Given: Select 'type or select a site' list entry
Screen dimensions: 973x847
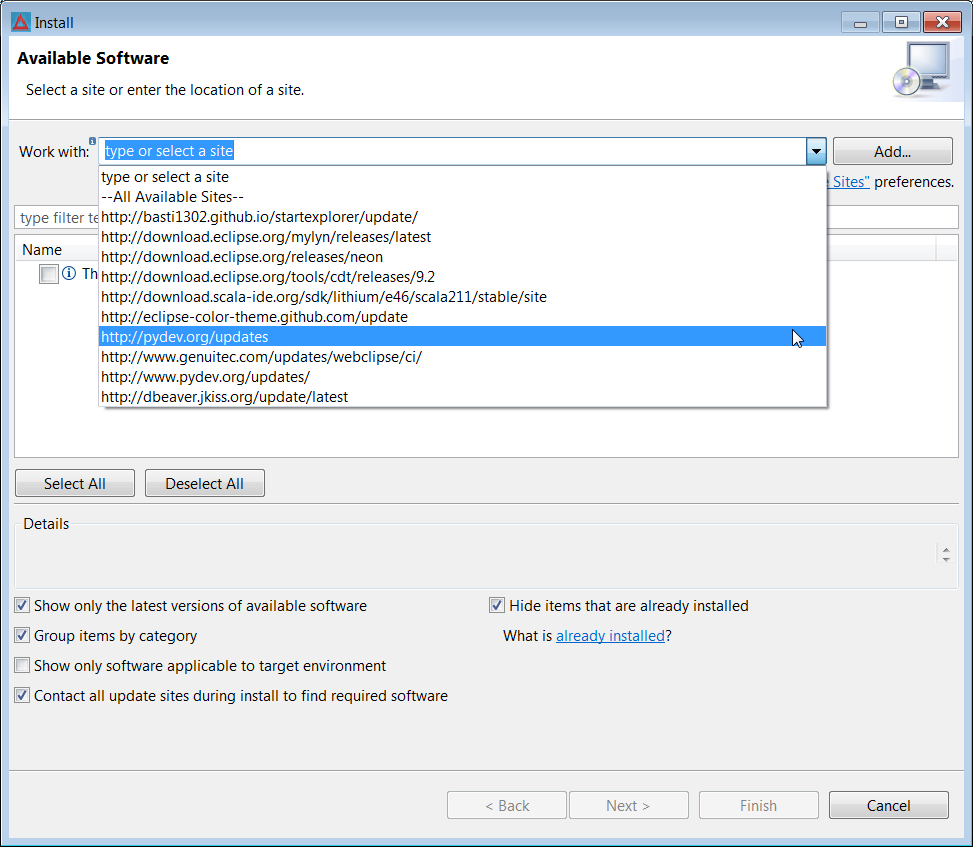Looking at the screenshot, I should pyautogui.click(x=462, y=177).
